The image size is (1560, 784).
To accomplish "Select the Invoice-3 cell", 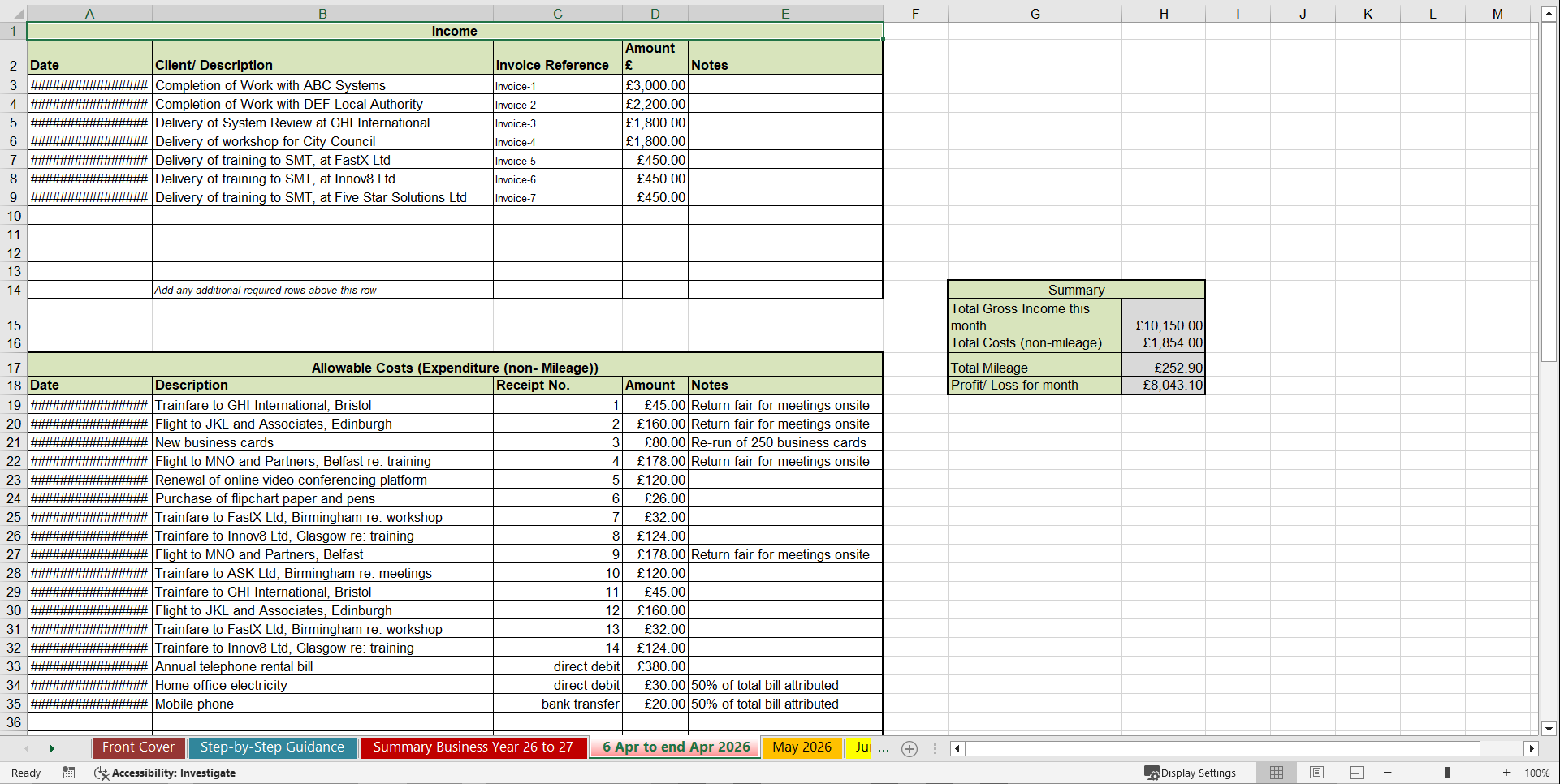I will tap(558, 123).
